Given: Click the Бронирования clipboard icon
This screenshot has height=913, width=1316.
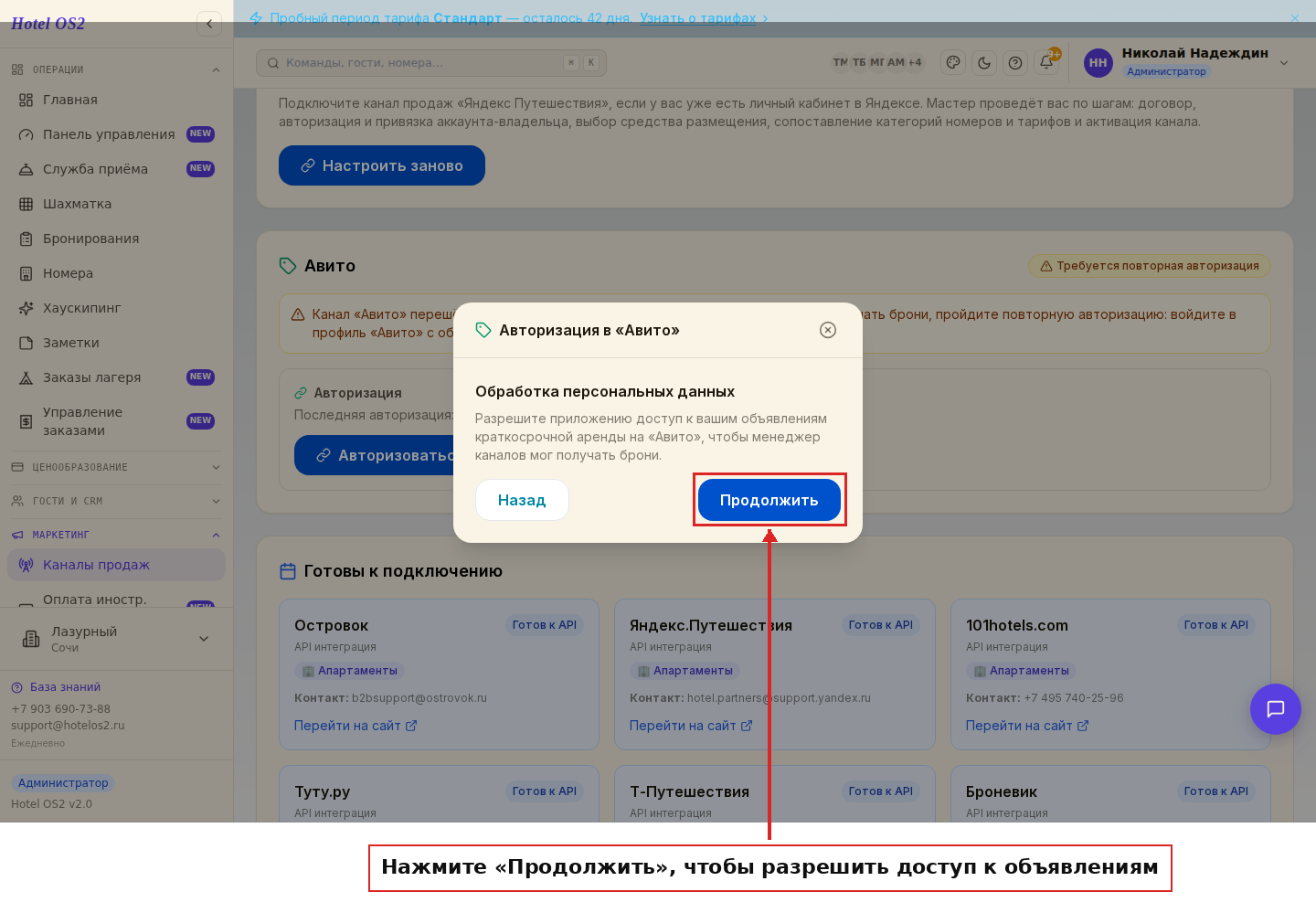Looking at the screenshot, I should click(26, 239).
